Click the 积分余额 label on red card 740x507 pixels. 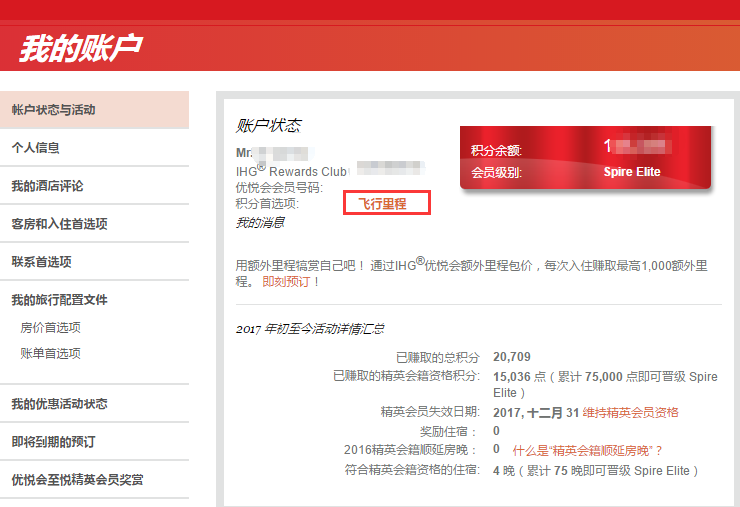[x=496, y=151]
